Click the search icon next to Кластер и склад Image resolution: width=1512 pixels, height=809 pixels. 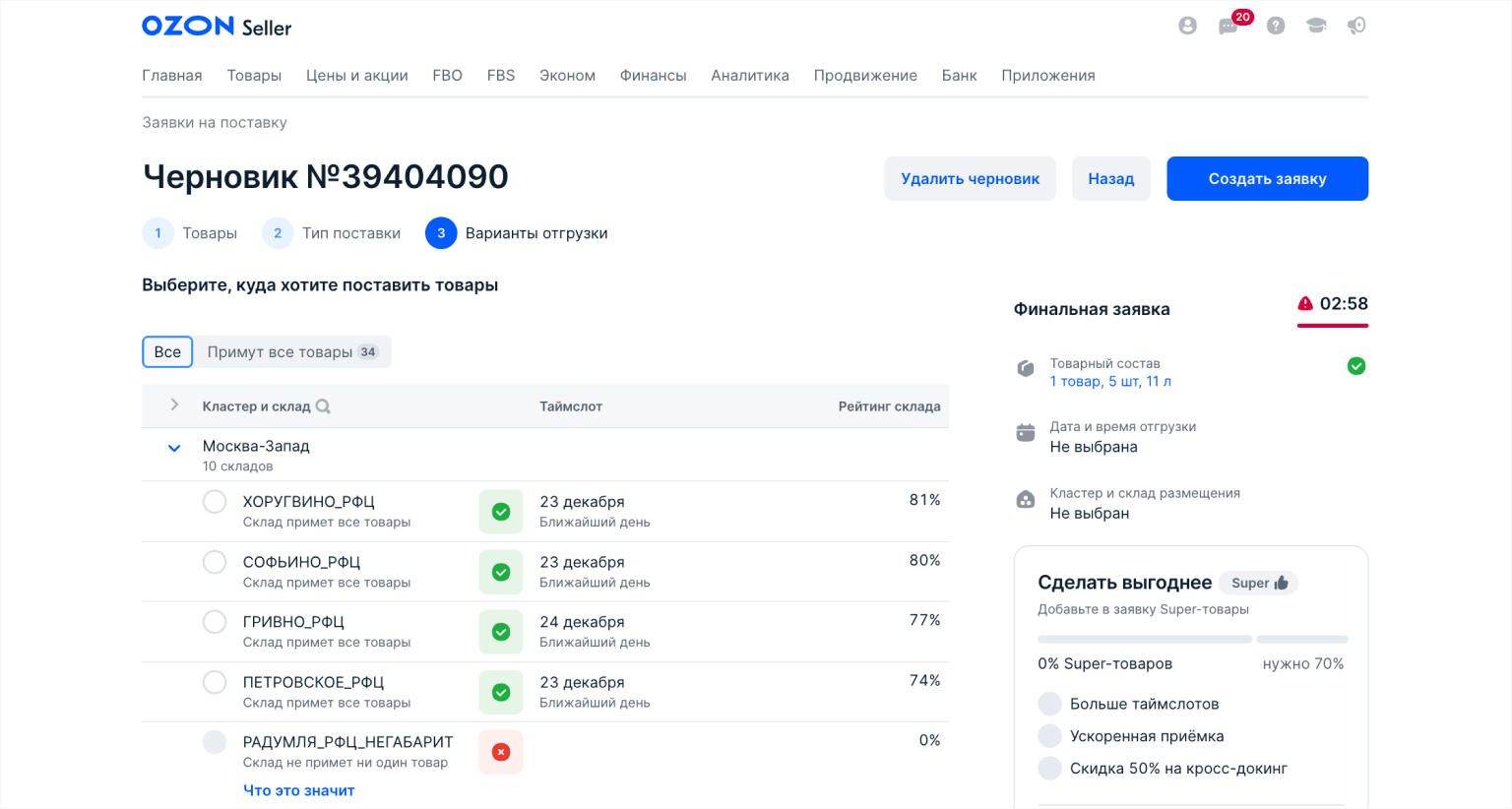tap(323, 406)
